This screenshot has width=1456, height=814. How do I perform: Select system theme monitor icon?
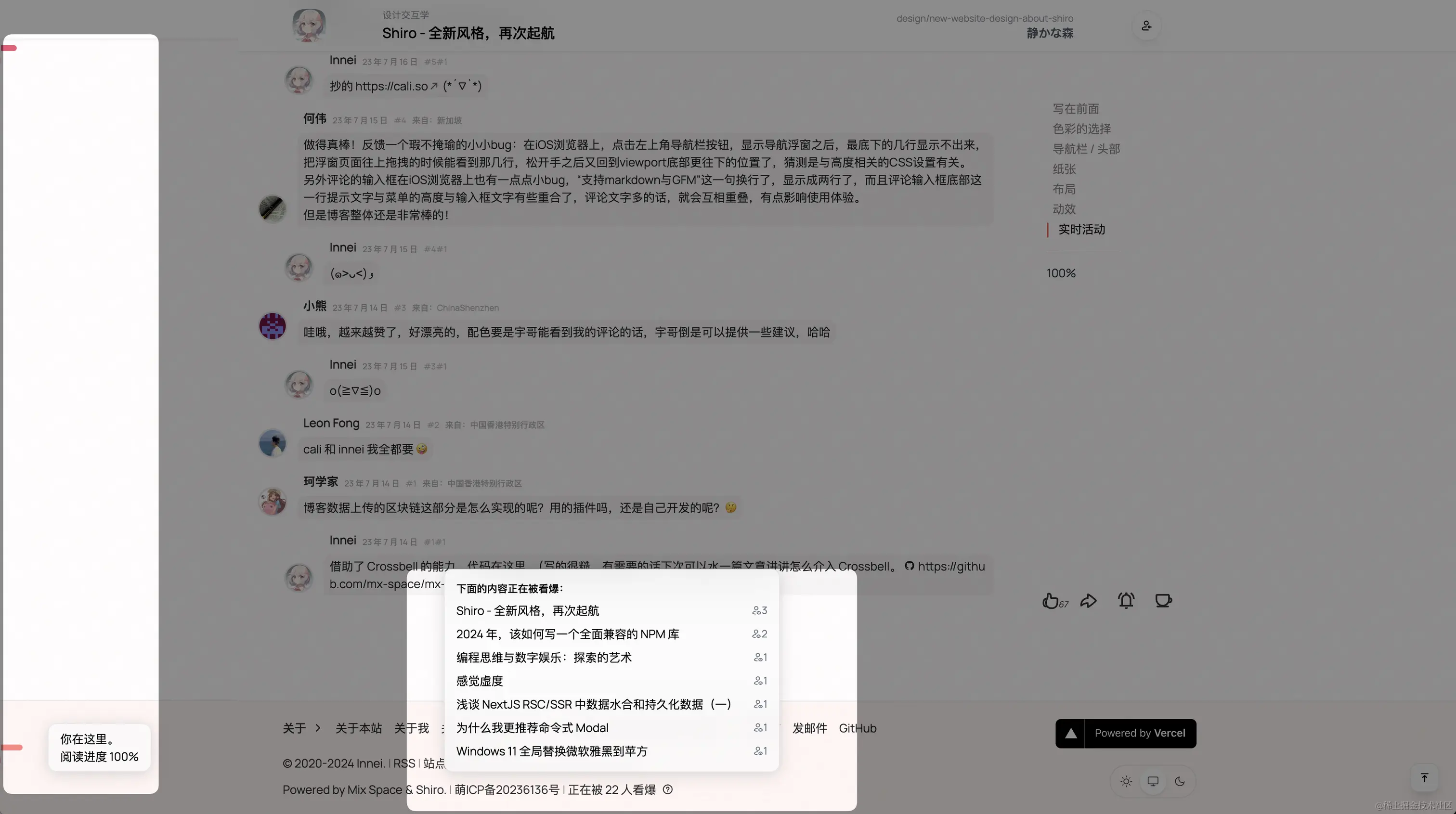pos(1153,781)
